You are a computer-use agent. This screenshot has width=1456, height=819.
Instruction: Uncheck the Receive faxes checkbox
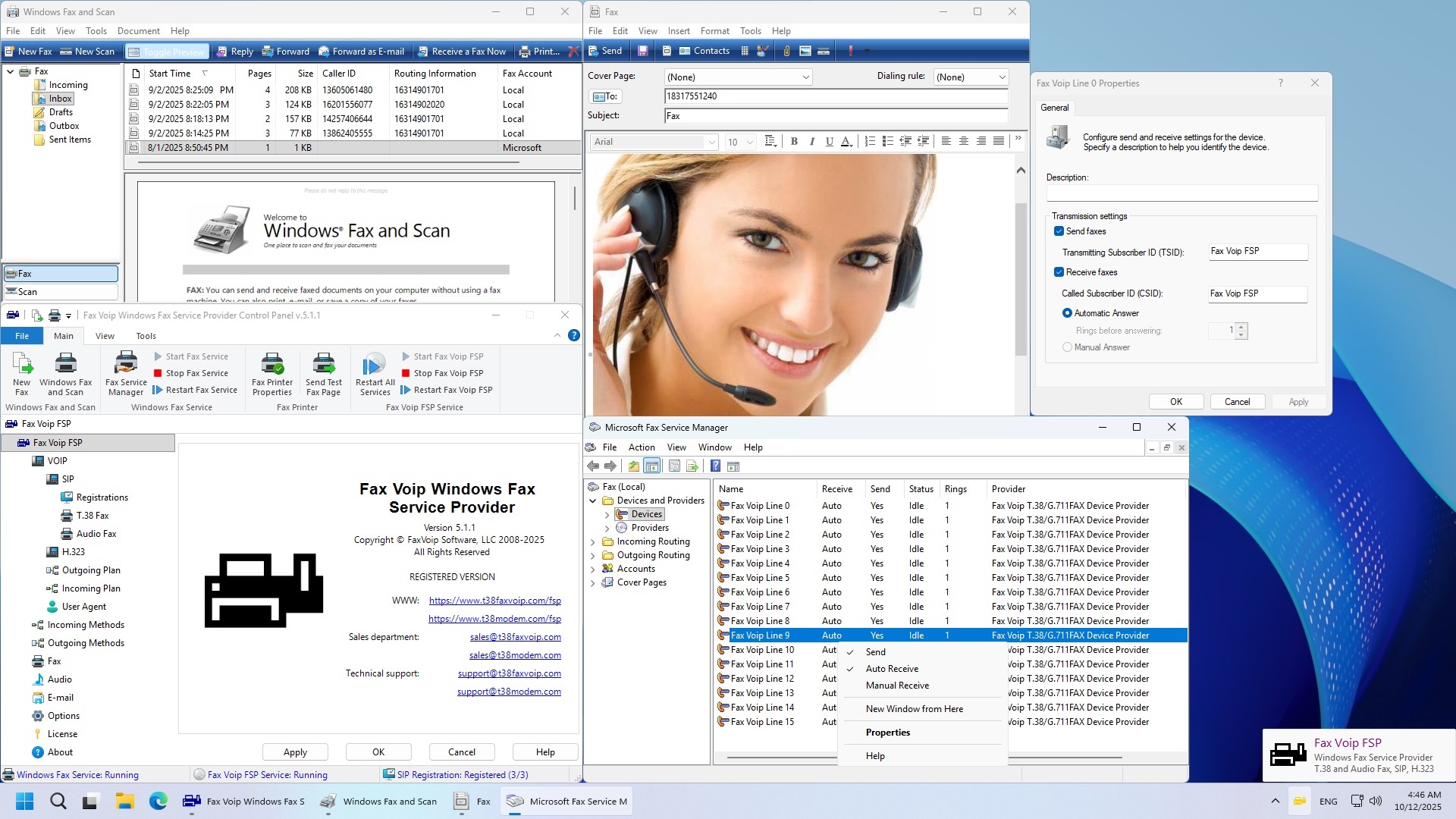1059,271
